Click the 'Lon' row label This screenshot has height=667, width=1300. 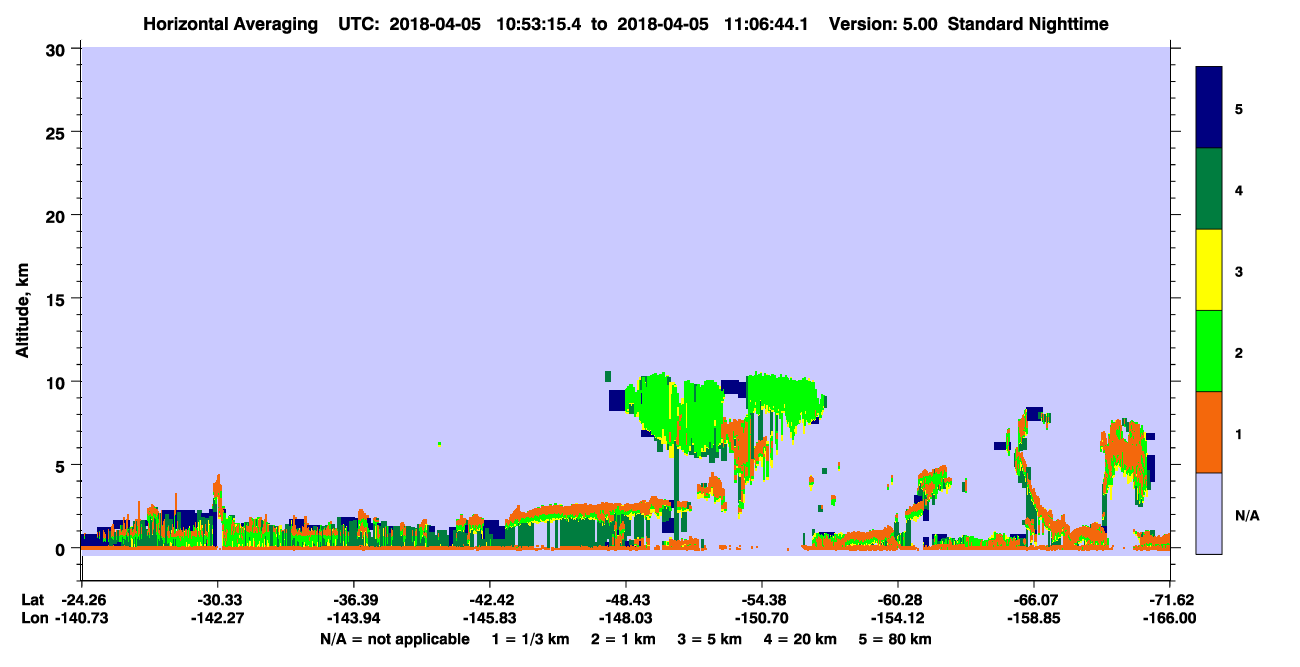(33, 619)
